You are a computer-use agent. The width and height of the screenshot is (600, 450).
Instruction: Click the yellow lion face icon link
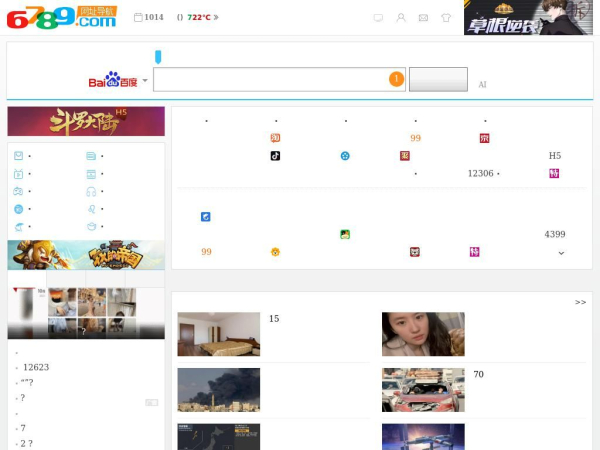click(275, 252)
